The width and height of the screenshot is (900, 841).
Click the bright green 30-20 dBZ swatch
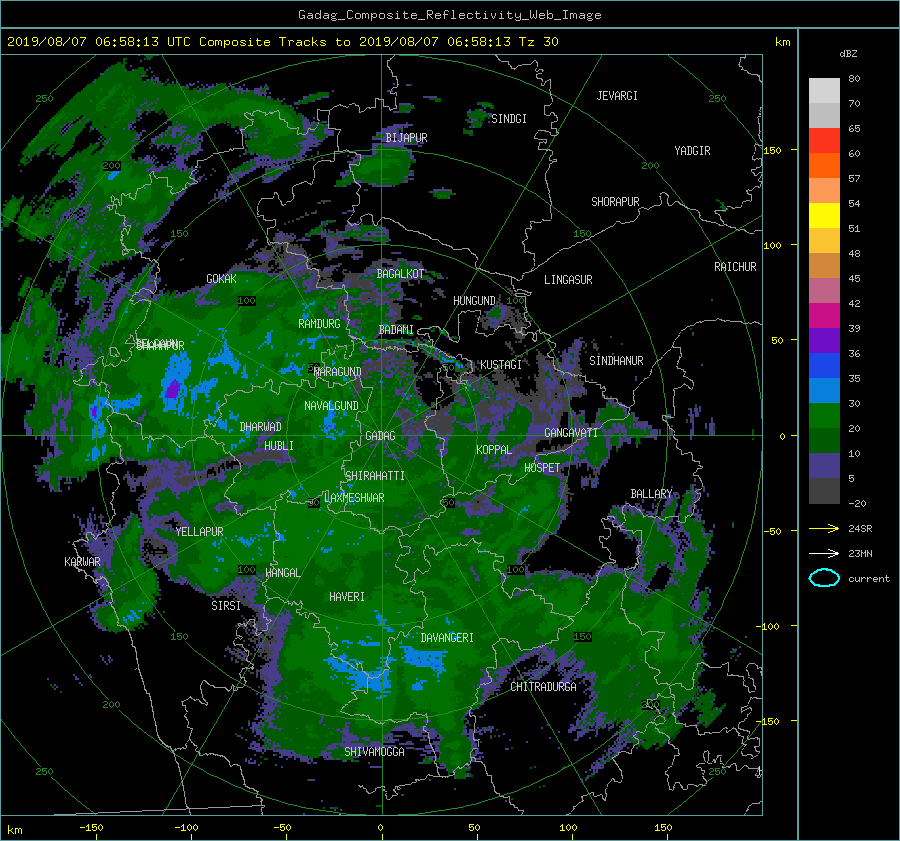[824, 415]
